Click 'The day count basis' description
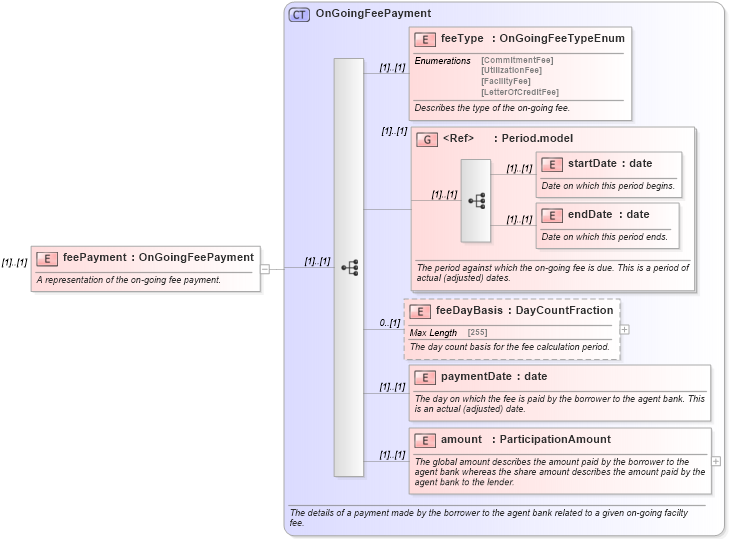 click(510, 347)
